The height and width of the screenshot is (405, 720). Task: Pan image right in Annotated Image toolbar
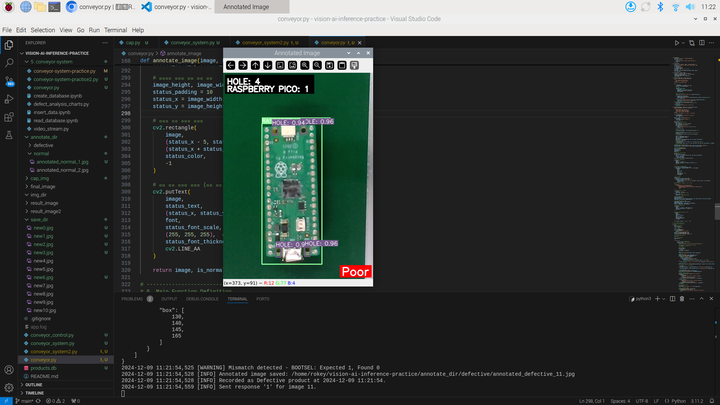click(243, 66)
